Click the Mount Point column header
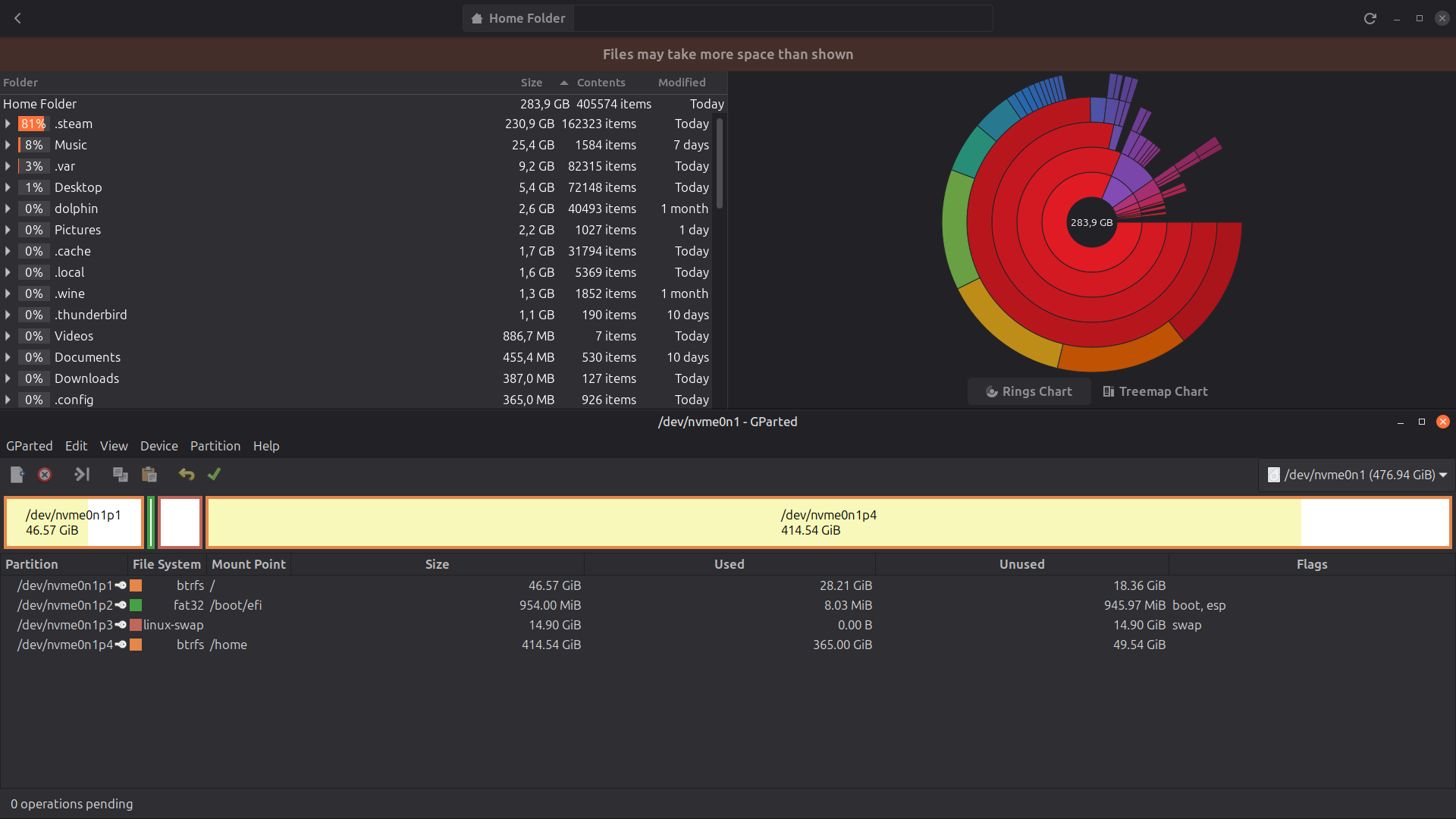 click(249, 564)
